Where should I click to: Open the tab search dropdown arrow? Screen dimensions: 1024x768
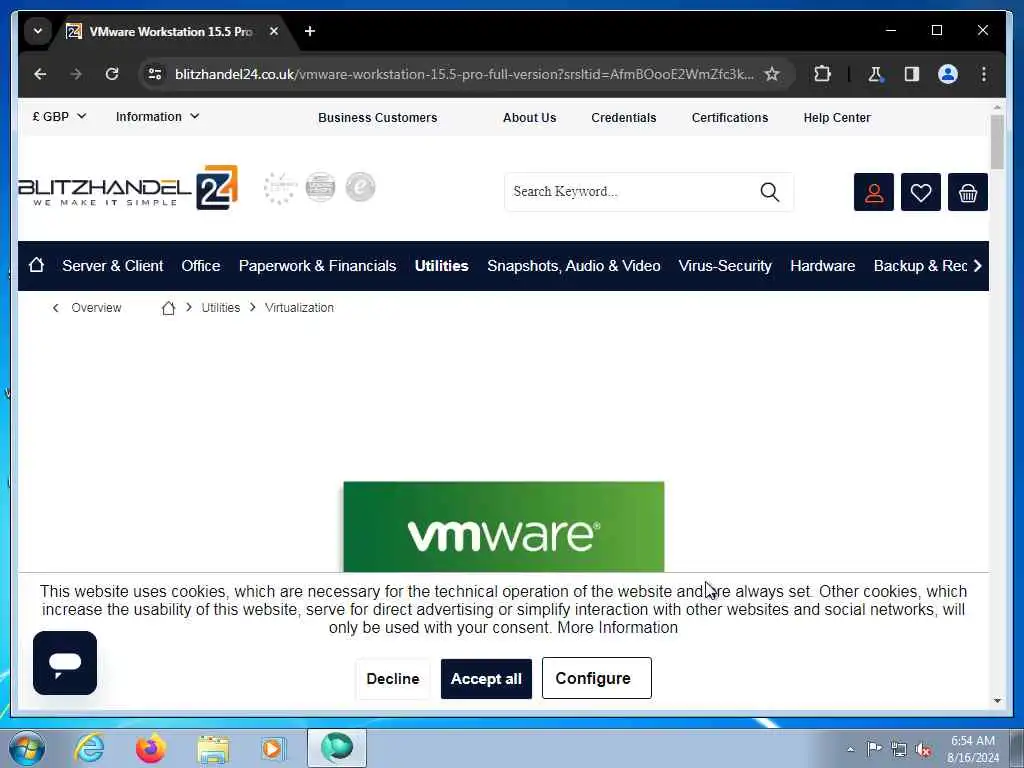(38, 31)
